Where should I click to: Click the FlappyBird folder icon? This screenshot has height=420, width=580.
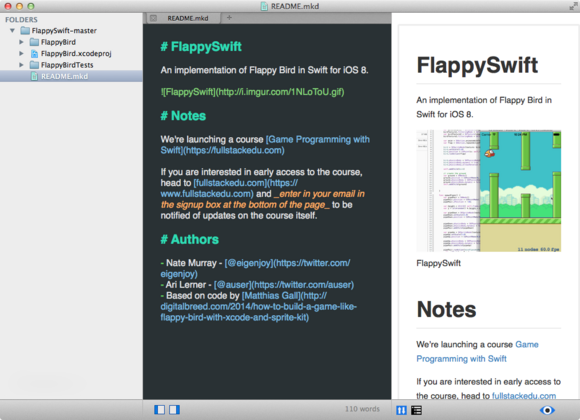[x=34, y=42]
